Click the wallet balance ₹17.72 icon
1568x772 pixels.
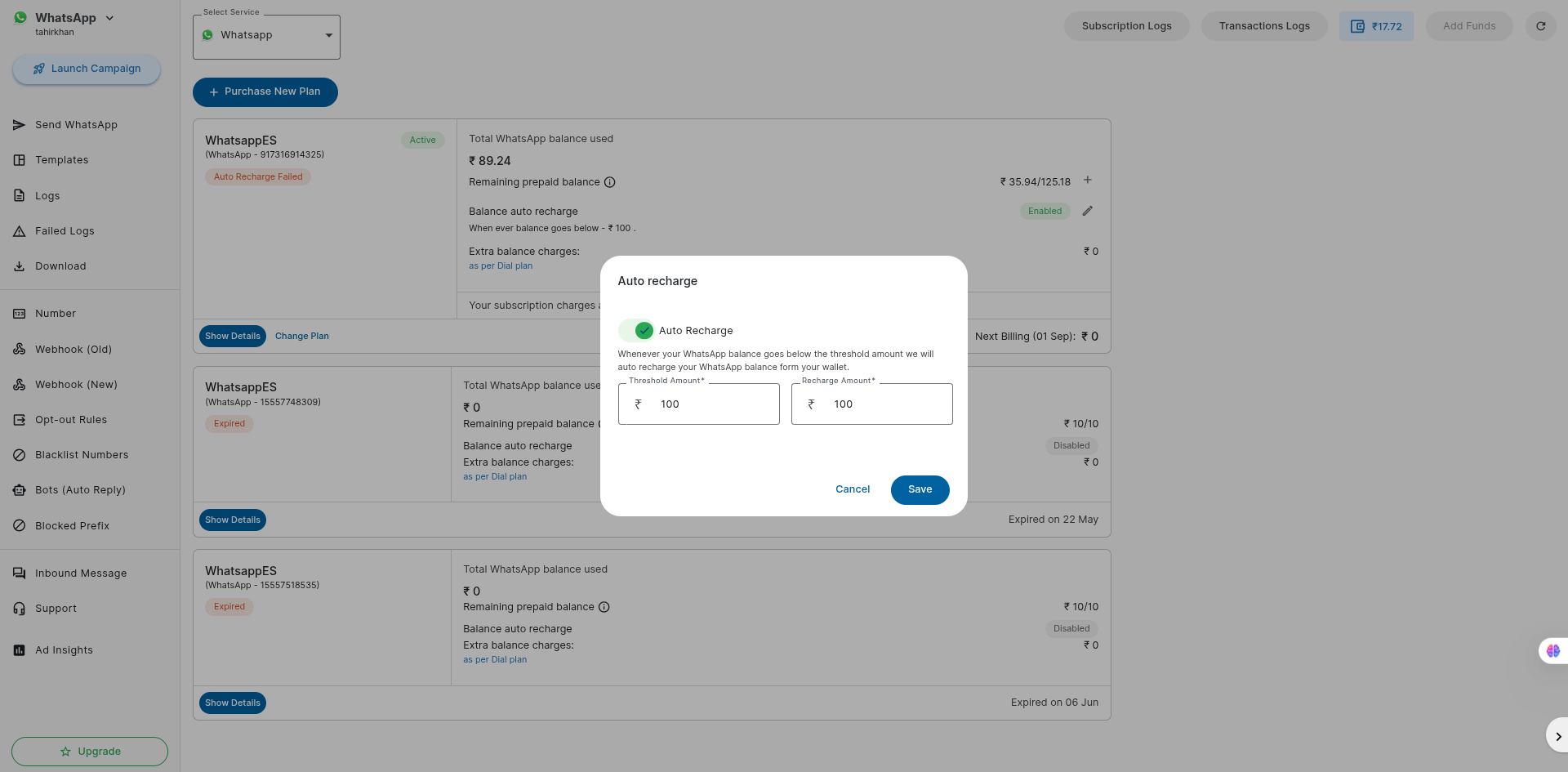click(1357, 26)
